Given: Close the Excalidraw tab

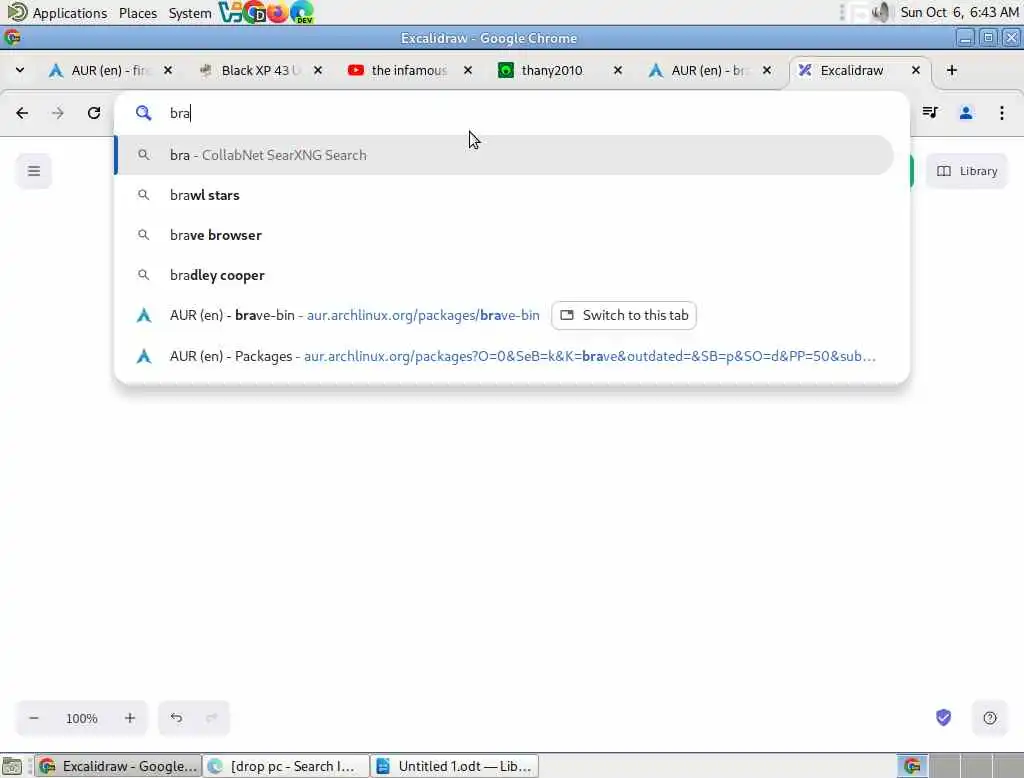Looking at the screenshot, I should [916, 70].
